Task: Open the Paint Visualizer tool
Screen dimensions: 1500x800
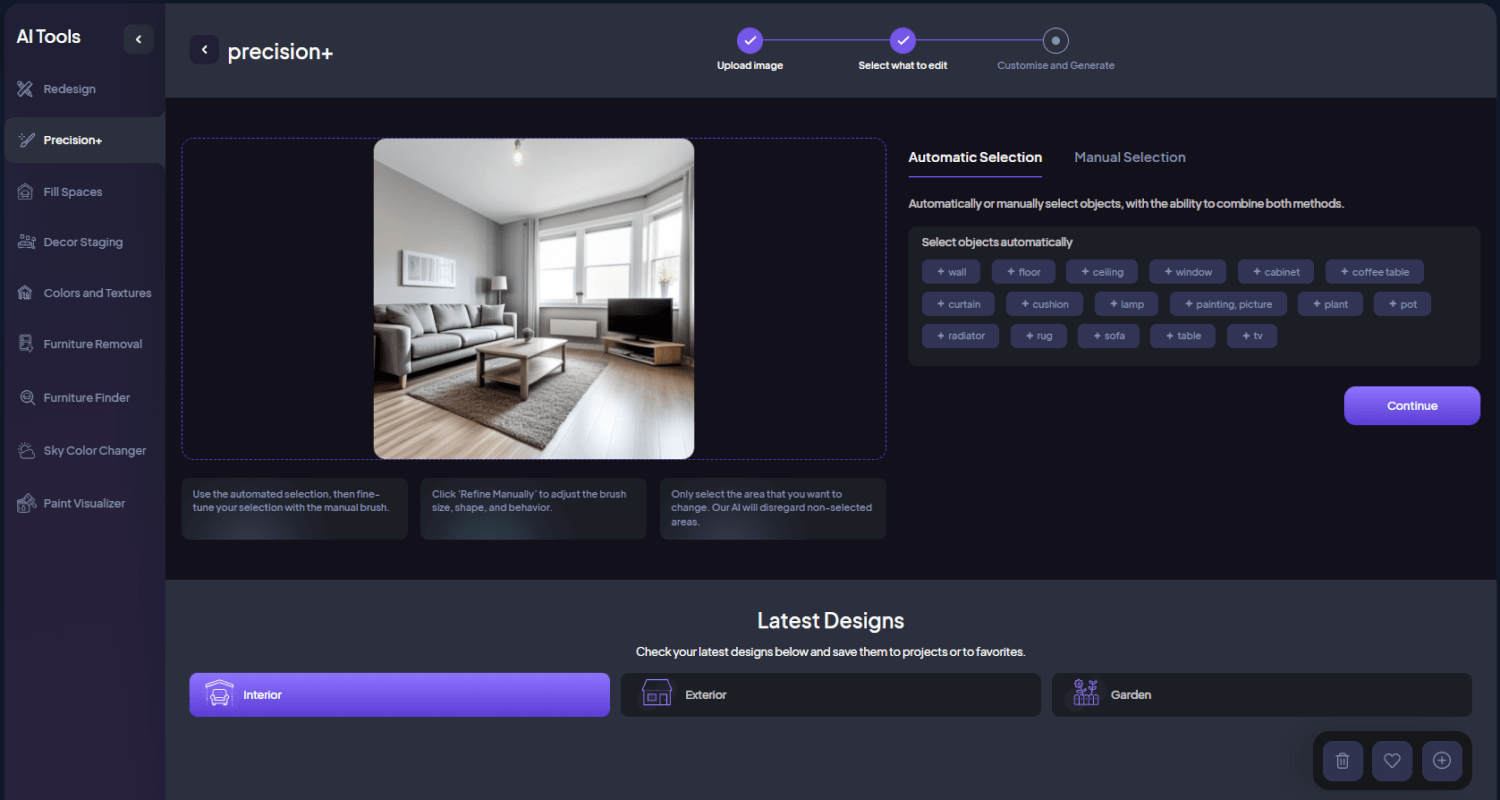Action: [x=84, y=504]
